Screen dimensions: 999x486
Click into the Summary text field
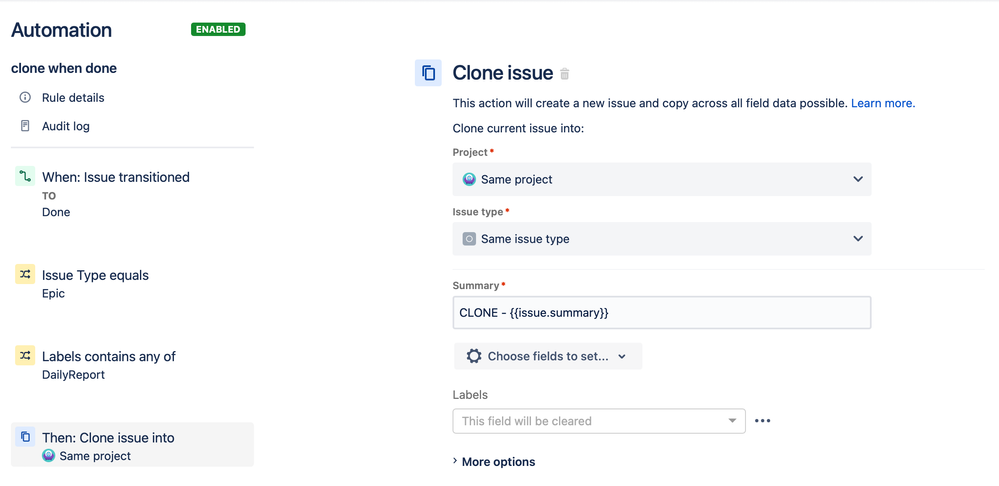[661, 313]
